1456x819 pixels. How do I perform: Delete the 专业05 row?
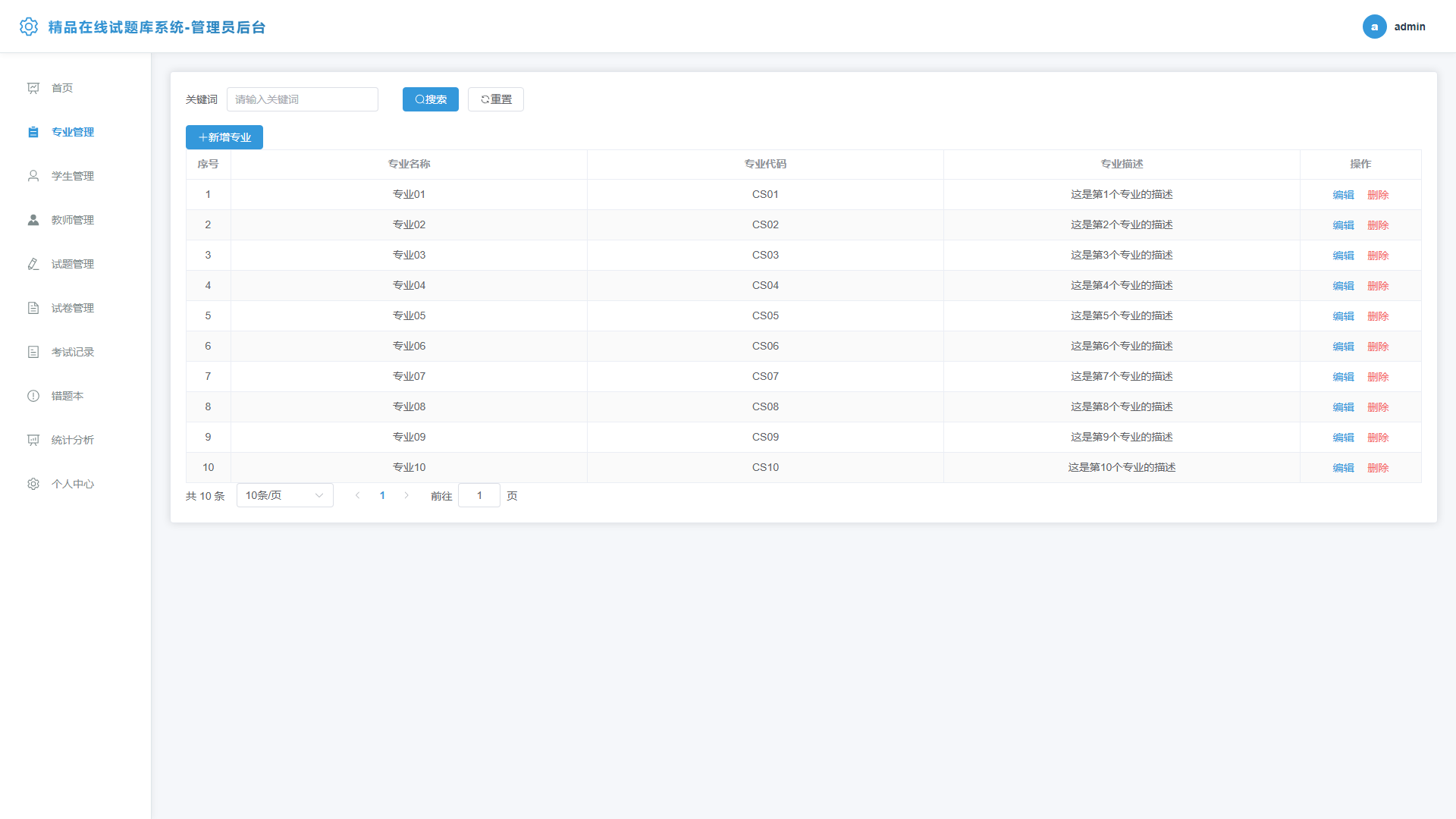click(1378, 316)
